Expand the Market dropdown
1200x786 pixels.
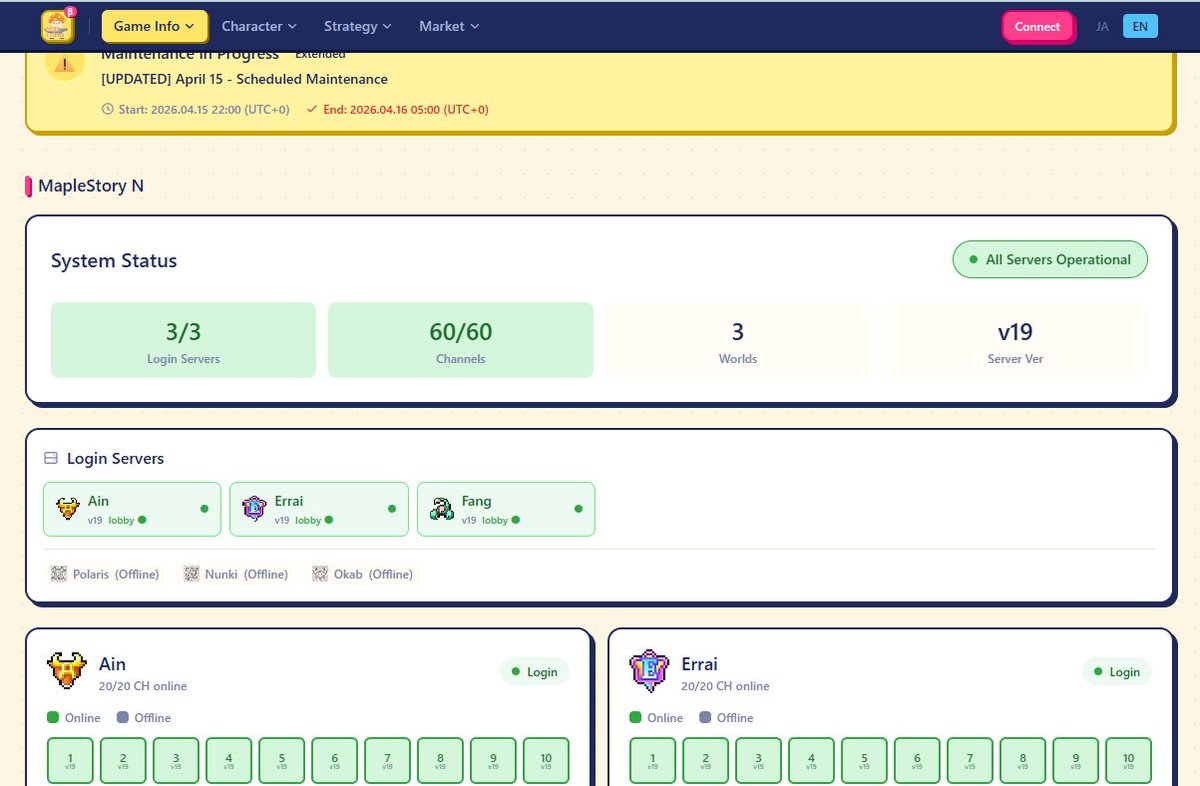pos(449,26)
